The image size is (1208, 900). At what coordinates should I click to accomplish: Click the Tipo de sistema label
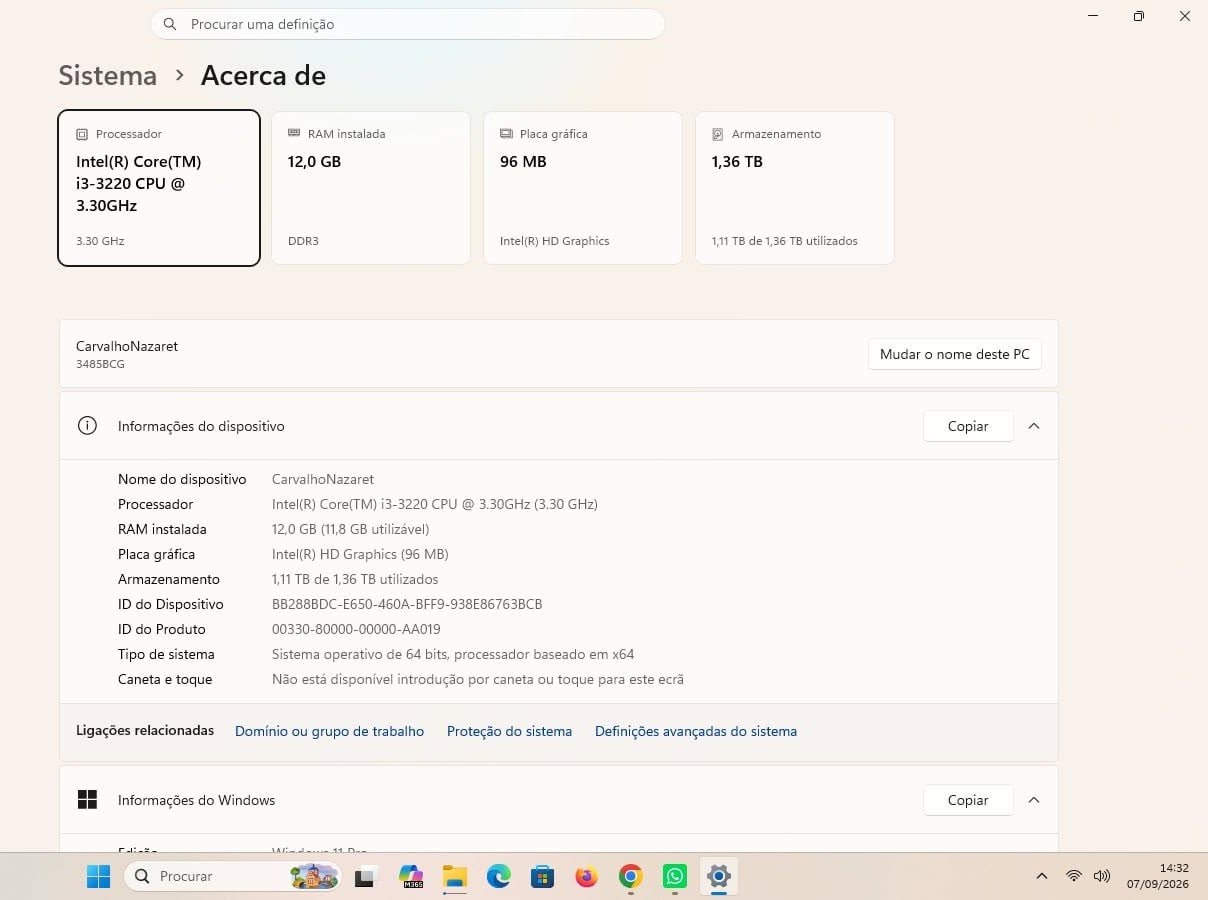[x=166, y=654]
